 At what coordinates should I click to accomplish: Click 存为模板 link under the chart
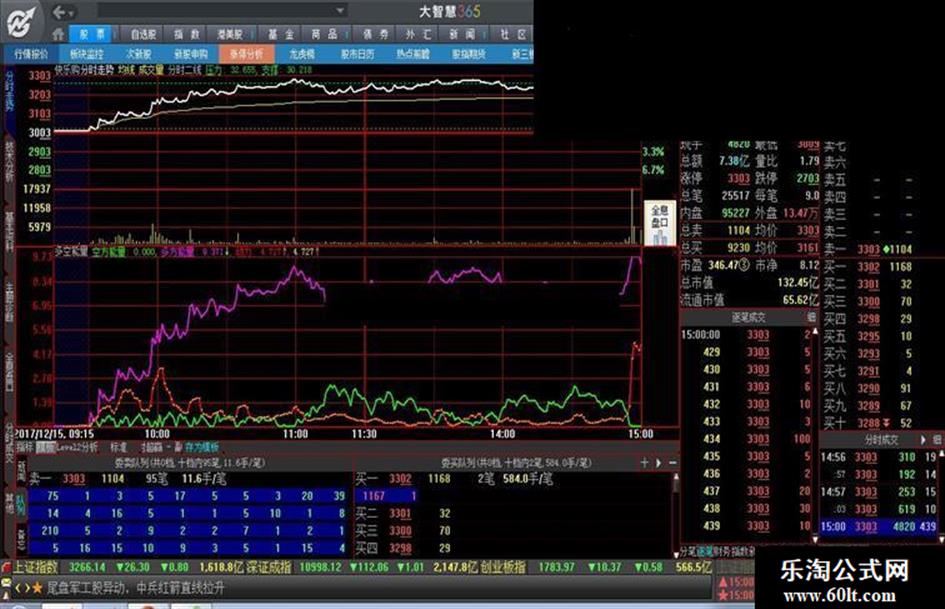(x=202, y=447)
